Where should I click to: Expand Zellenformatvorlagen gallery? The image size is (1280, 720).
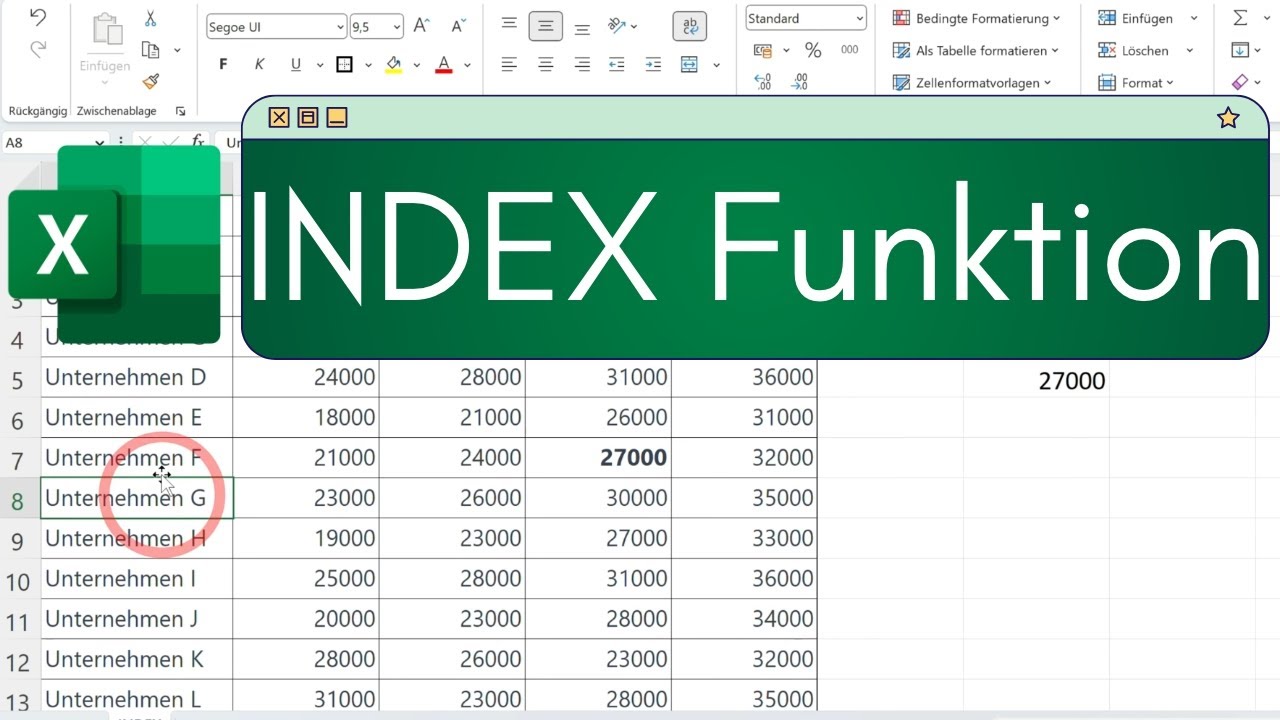coord(972,83)
